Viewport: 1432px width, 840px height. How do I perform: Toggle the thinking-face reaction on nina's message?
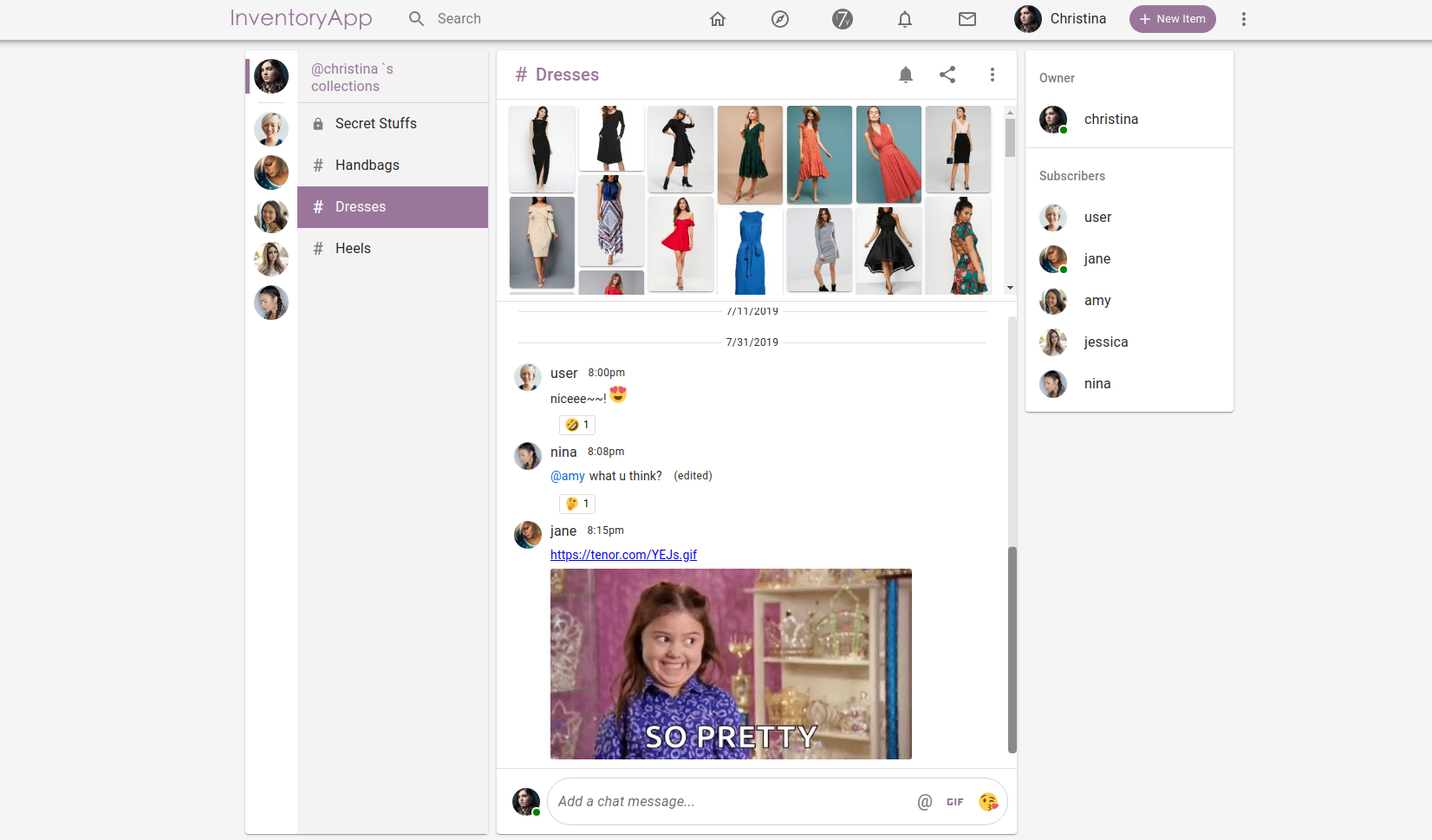pyautogui.click(x=576, y=504)
